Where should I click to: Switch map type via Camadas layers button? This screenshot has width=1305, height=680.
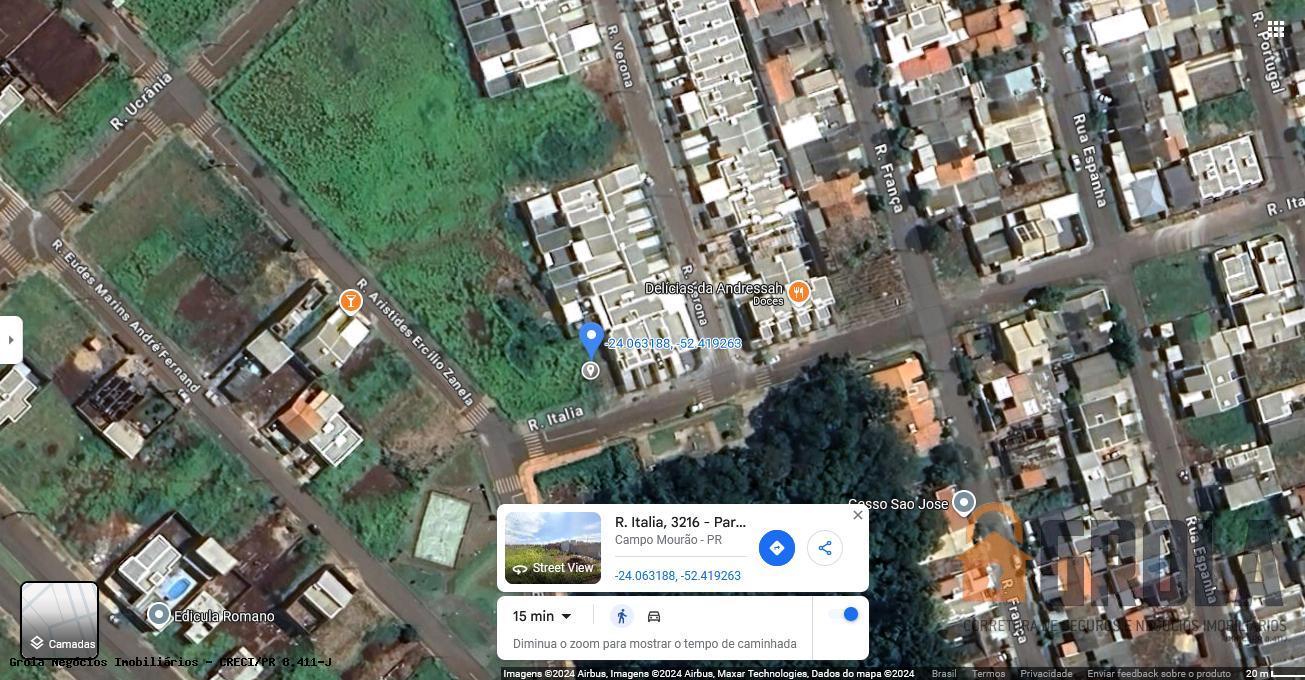(x=60, y=621)
